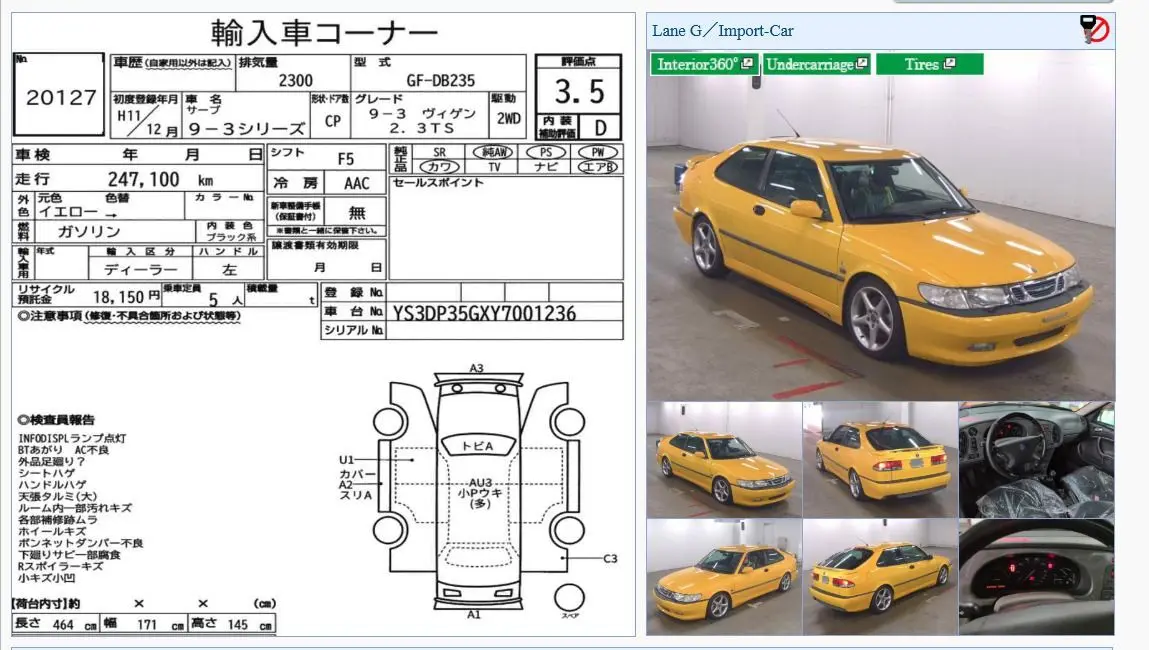This screenshot has height=650, width=1149.
Task: Click the C3 mark beside the car diagram
Action: click(610, 558)
